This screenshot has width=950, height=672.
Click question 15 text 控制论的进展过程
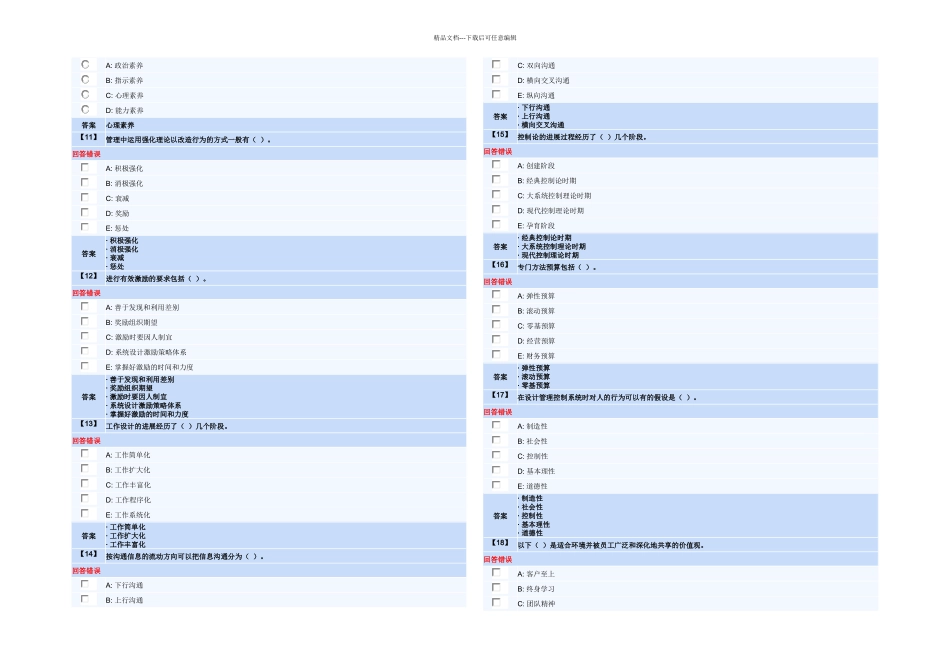pyautogui.click(x=582, y=137)
